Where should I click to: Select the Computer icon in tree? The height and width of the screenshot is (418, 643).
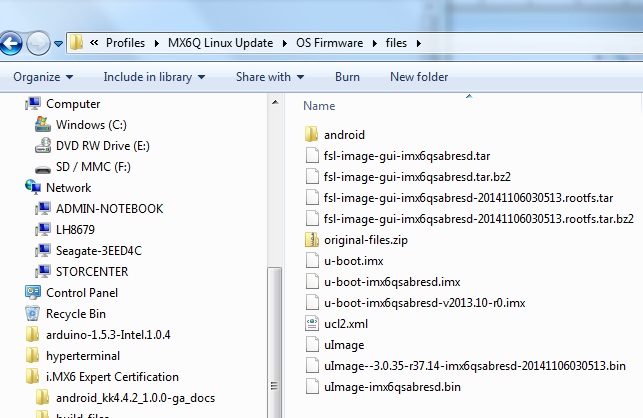pyautogui.click(x=33, y=103)
